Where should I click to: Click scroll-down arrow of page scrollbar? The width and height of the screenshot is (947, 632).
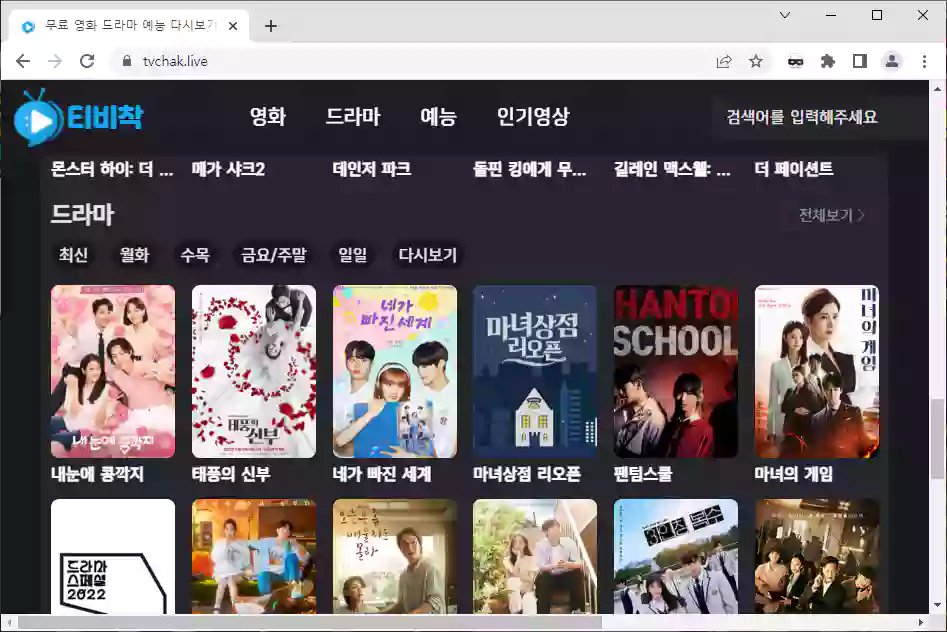pyautogui.click(x=937, y=605)
